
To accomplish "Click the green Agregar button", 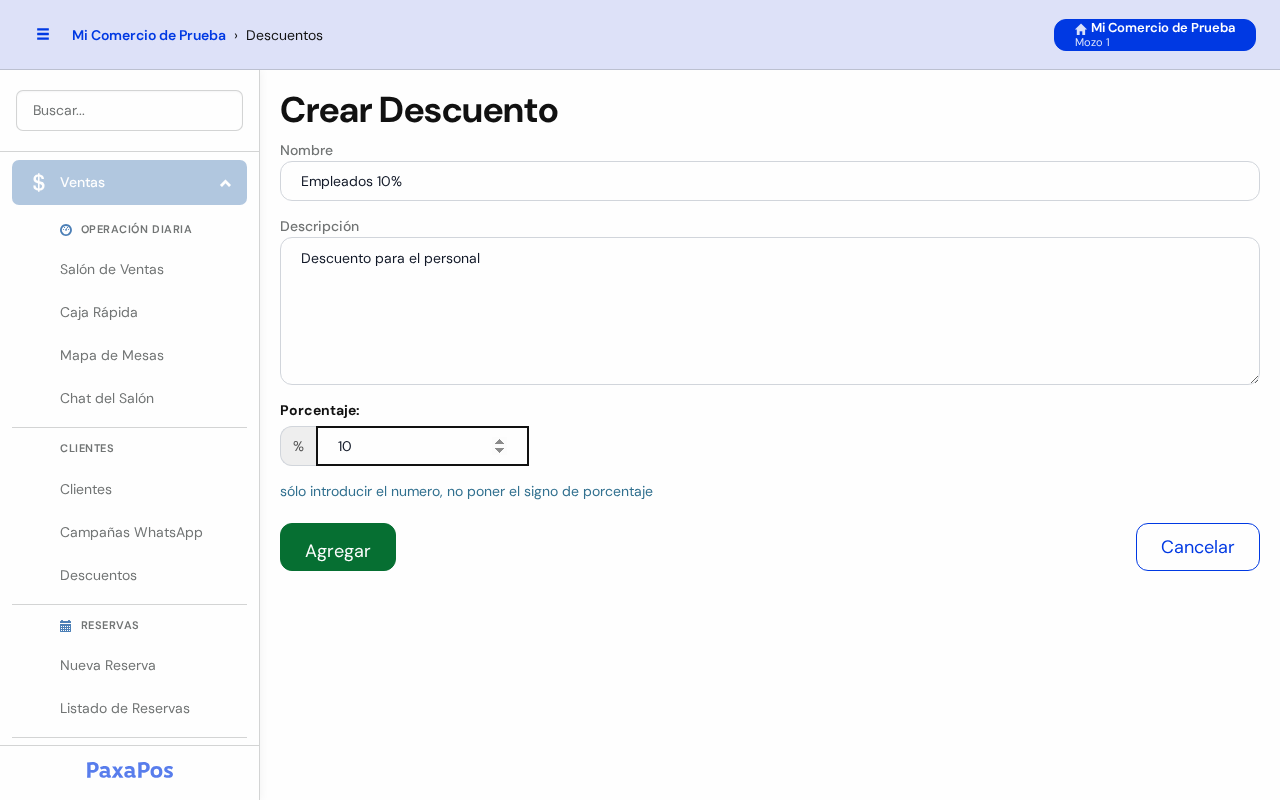I will click(338, 547).
